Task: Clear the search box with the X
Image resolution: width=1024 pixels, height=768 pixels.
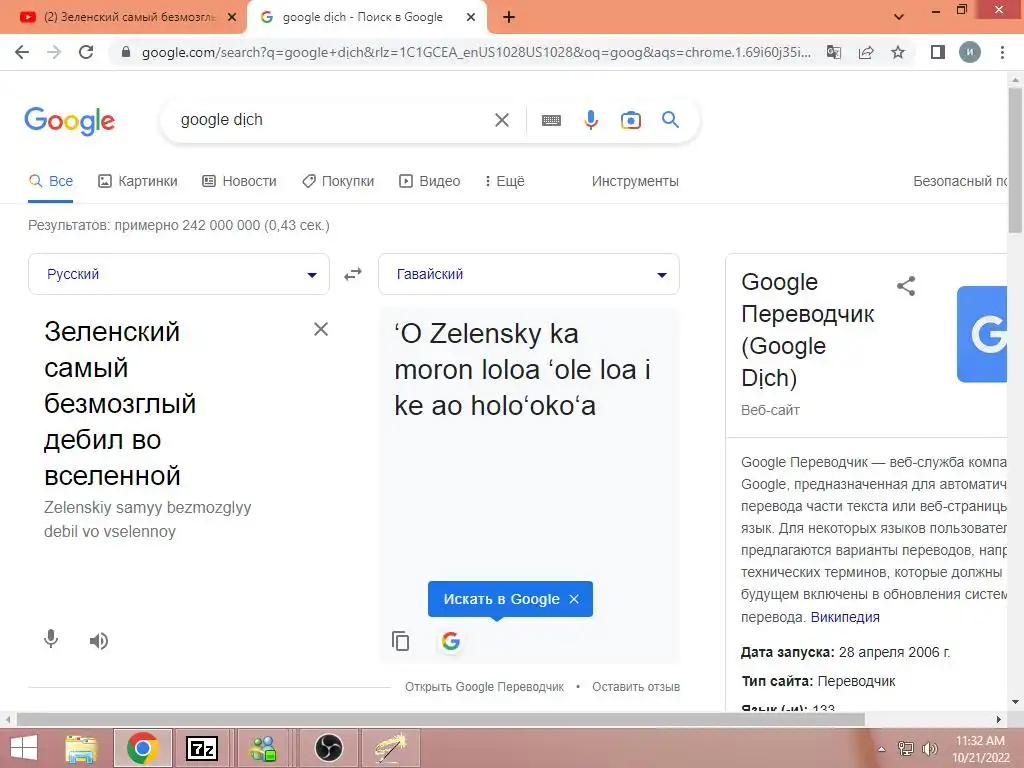Action: pos(502,120)
